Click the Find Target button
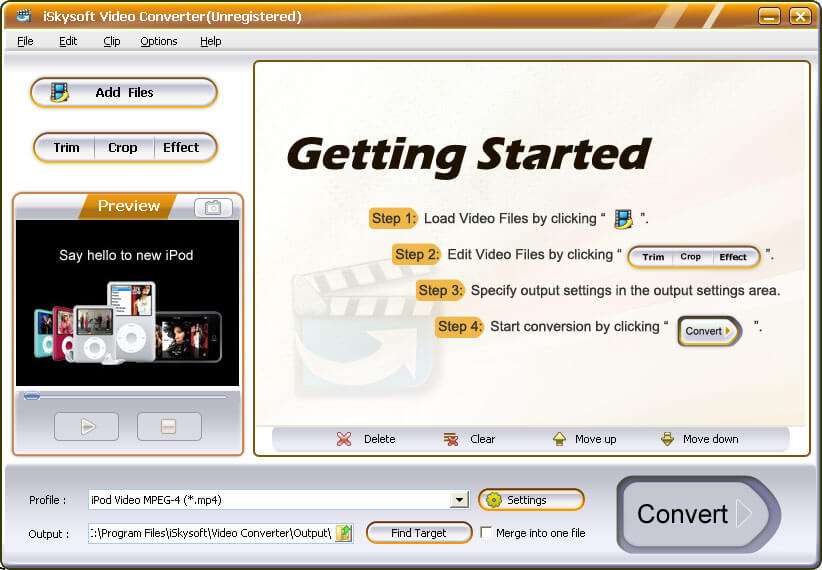Screen dimensions: 822x570 (418, 533)
